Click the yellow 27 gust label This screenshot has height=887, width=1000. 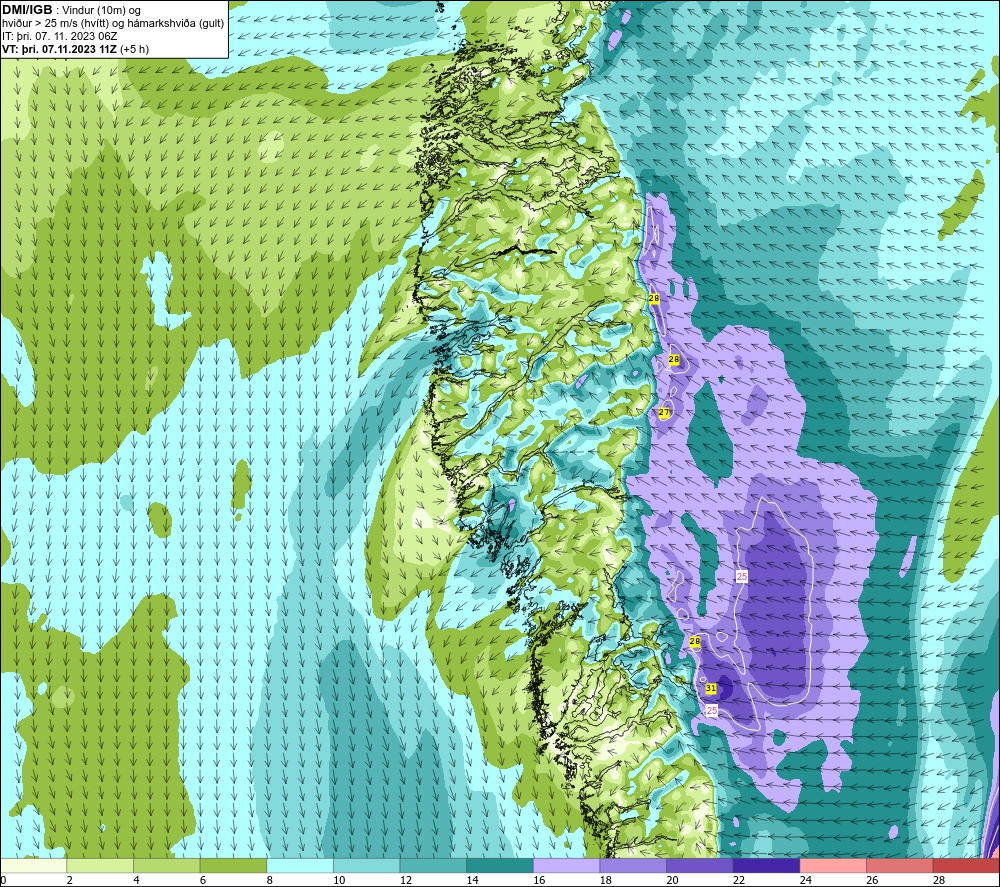click(664, 412)
